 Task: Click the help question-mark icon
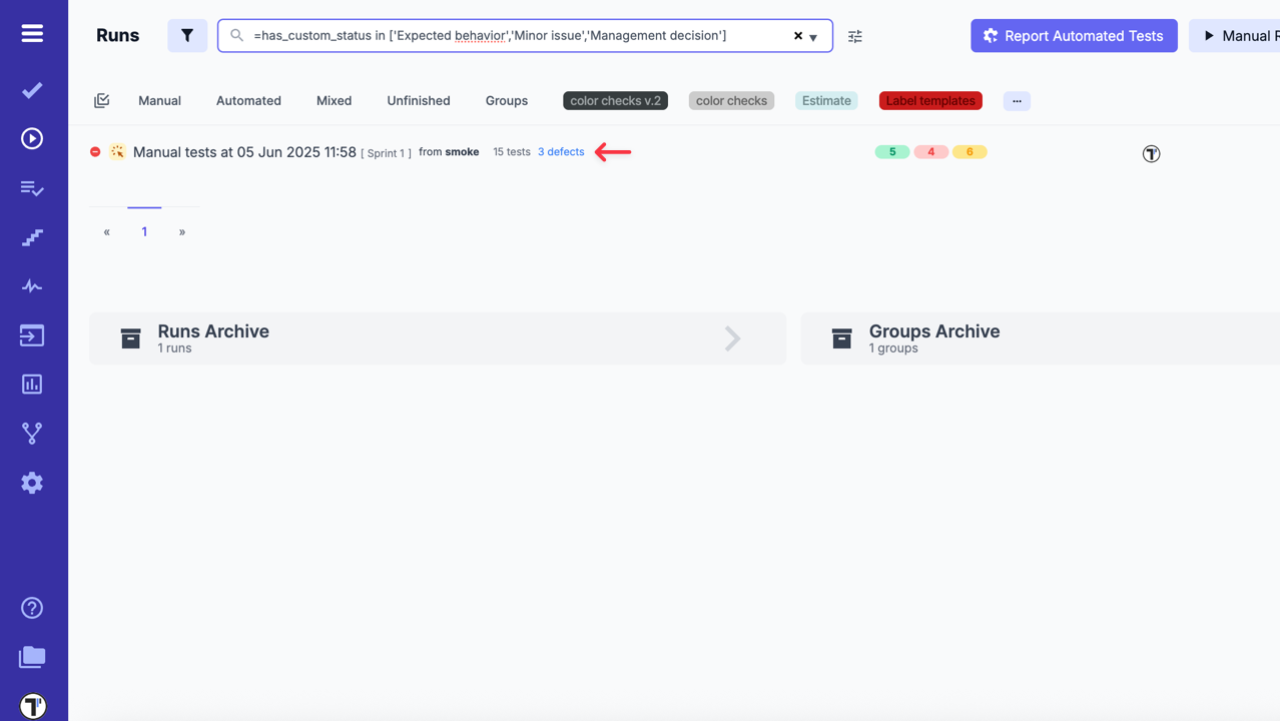point(32,607)
